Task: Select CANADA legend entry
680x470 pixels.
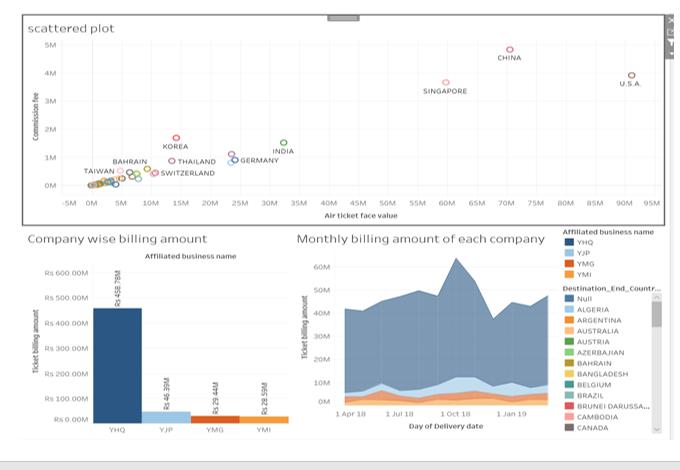Action: 586,428
